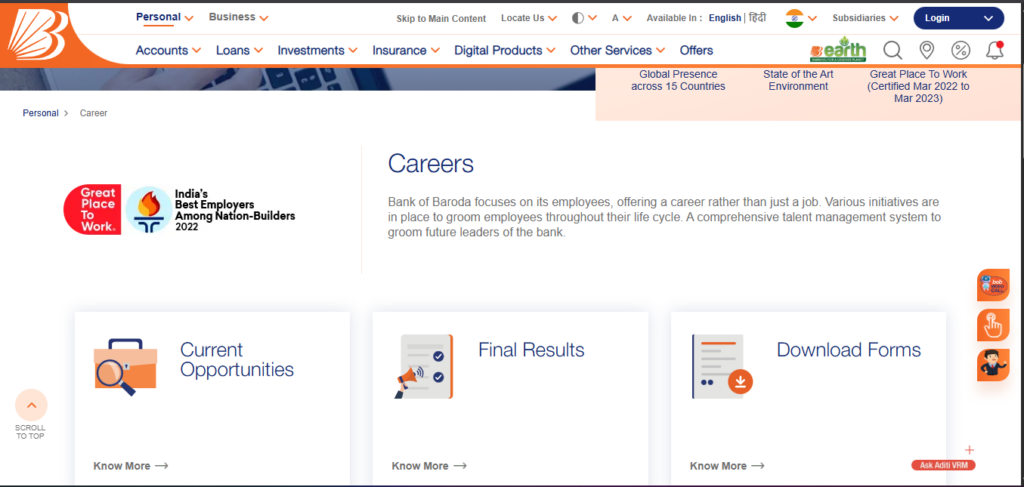Image resolution: width=1024 pixels, height=487 pixels.
Task: Open the notifications bell icon
Action: click(995, 50)
